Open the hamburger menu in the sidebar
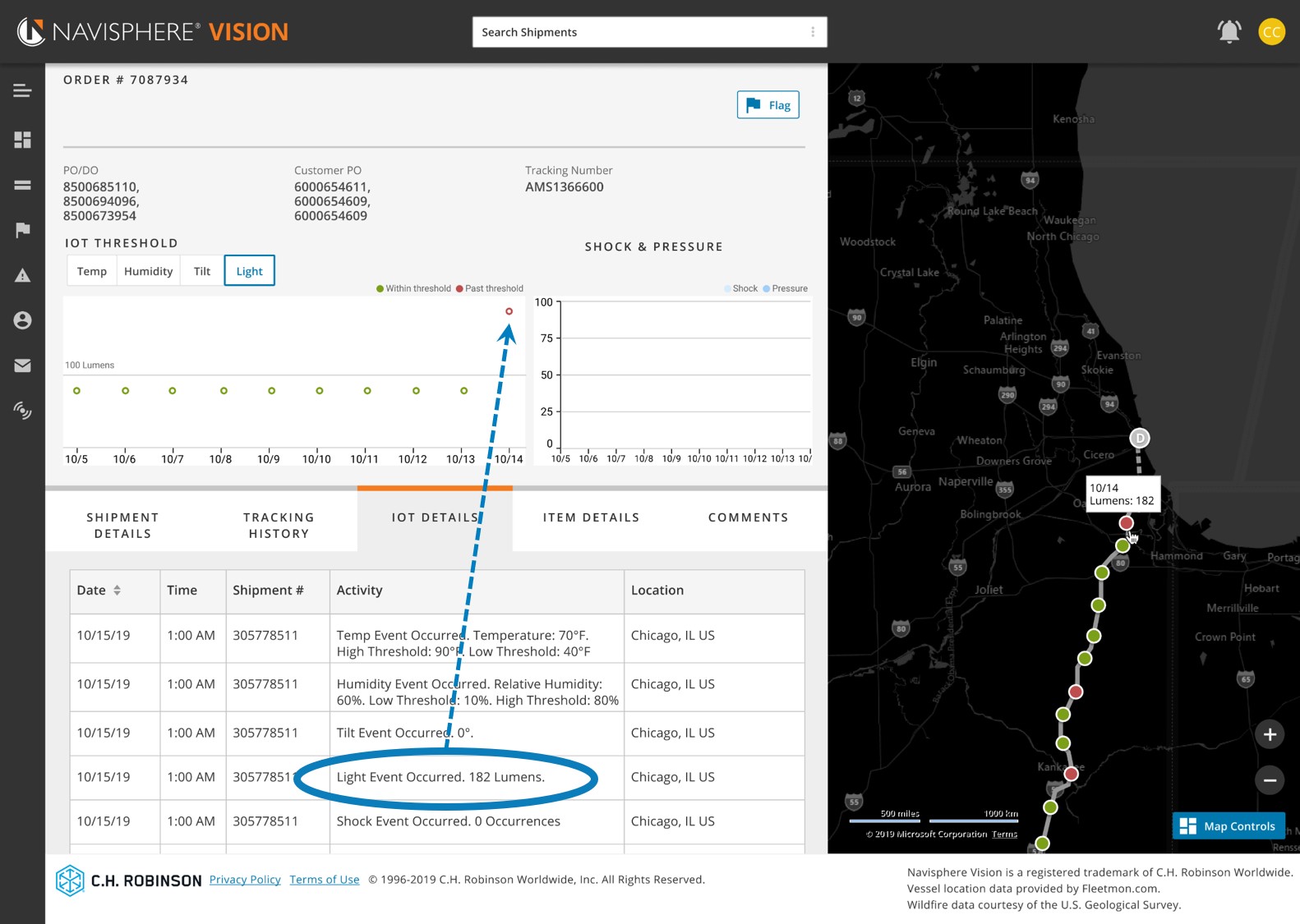 coord(22,90)
